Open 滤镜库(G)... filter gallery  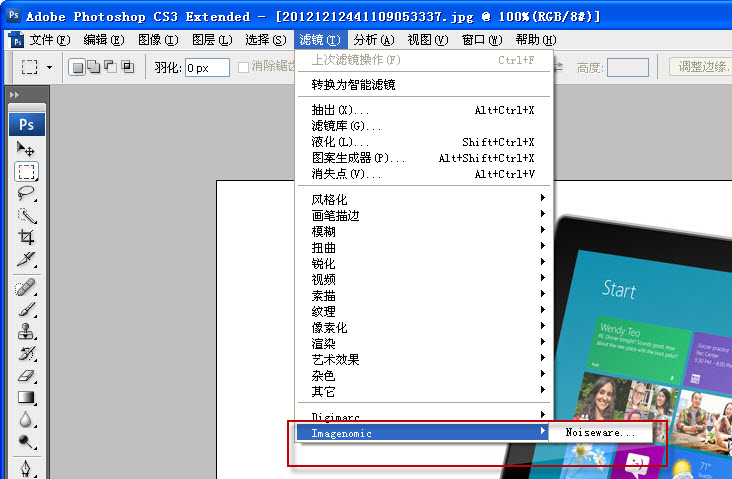coord(424,126)
